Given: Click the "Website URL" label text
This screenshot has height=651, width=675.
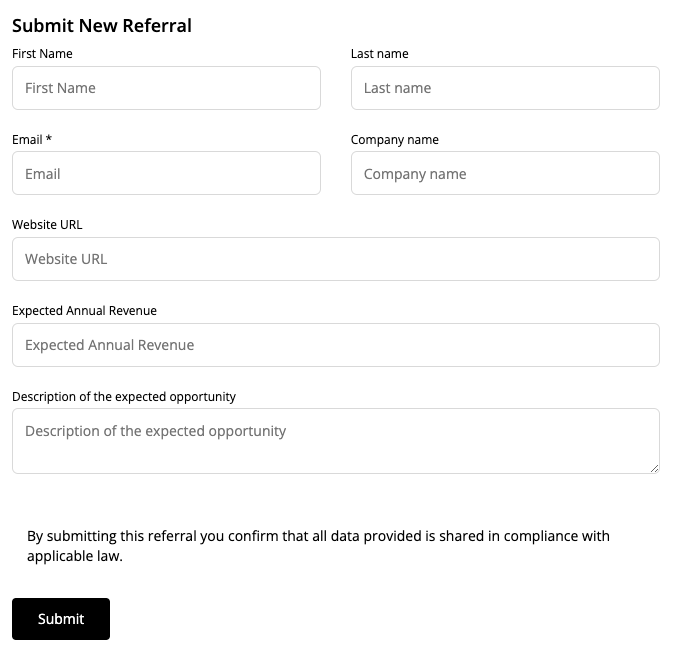Looking at the screenshot, I should (x=47, y=225).
